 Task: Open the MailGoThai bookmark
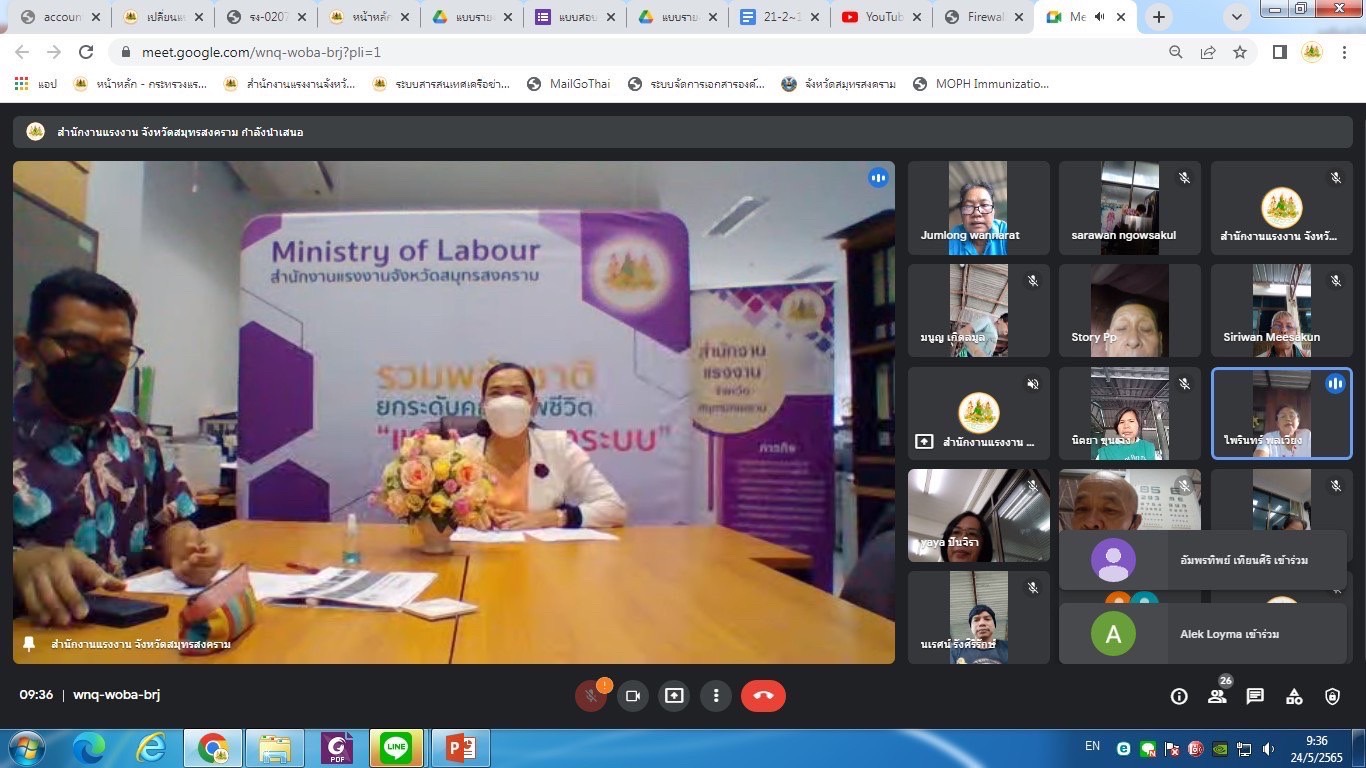click(x=568, y=84)
